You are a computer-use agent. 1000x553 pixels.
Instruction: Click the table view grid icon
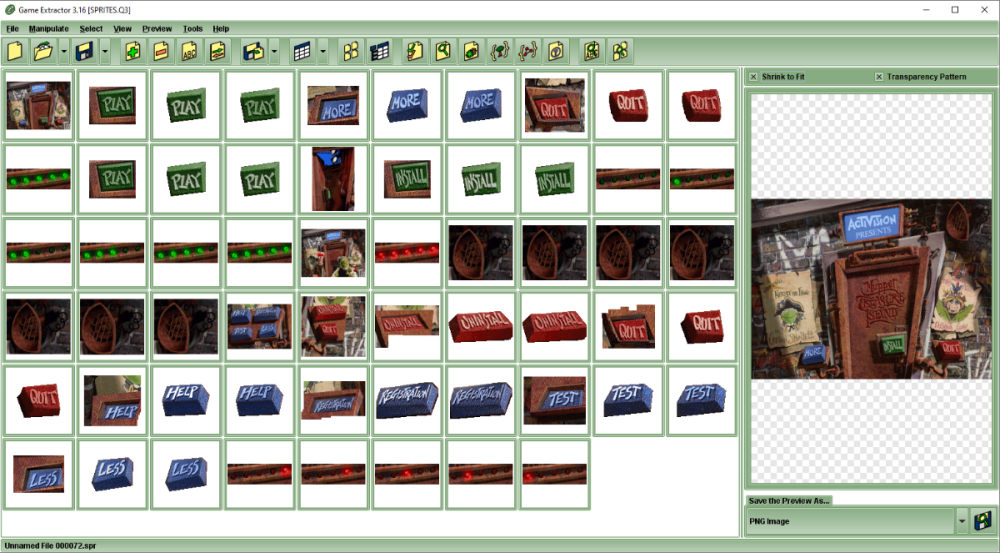(302, 51)
